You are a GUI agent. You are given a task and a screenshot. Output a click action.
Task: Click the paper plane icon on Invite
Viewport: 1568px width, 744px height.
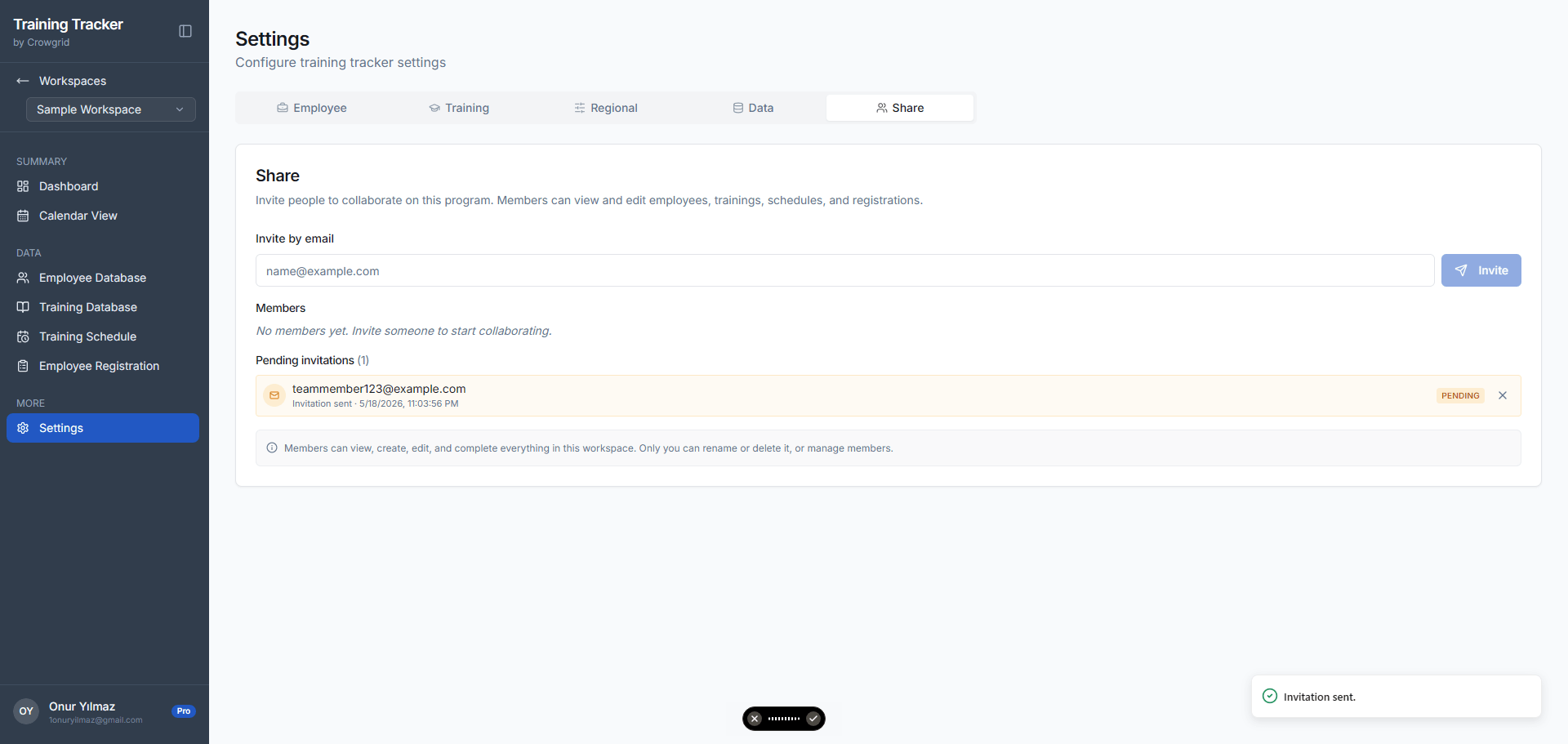[x=1461, y=270]
